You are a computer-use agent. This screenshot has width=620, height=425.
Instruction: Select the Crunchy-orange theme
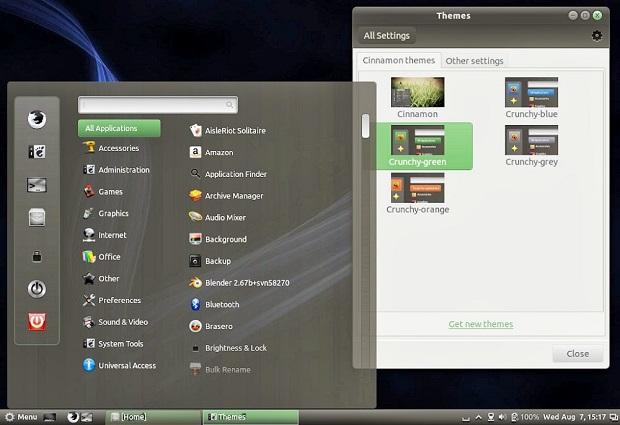tap(418, 193)
